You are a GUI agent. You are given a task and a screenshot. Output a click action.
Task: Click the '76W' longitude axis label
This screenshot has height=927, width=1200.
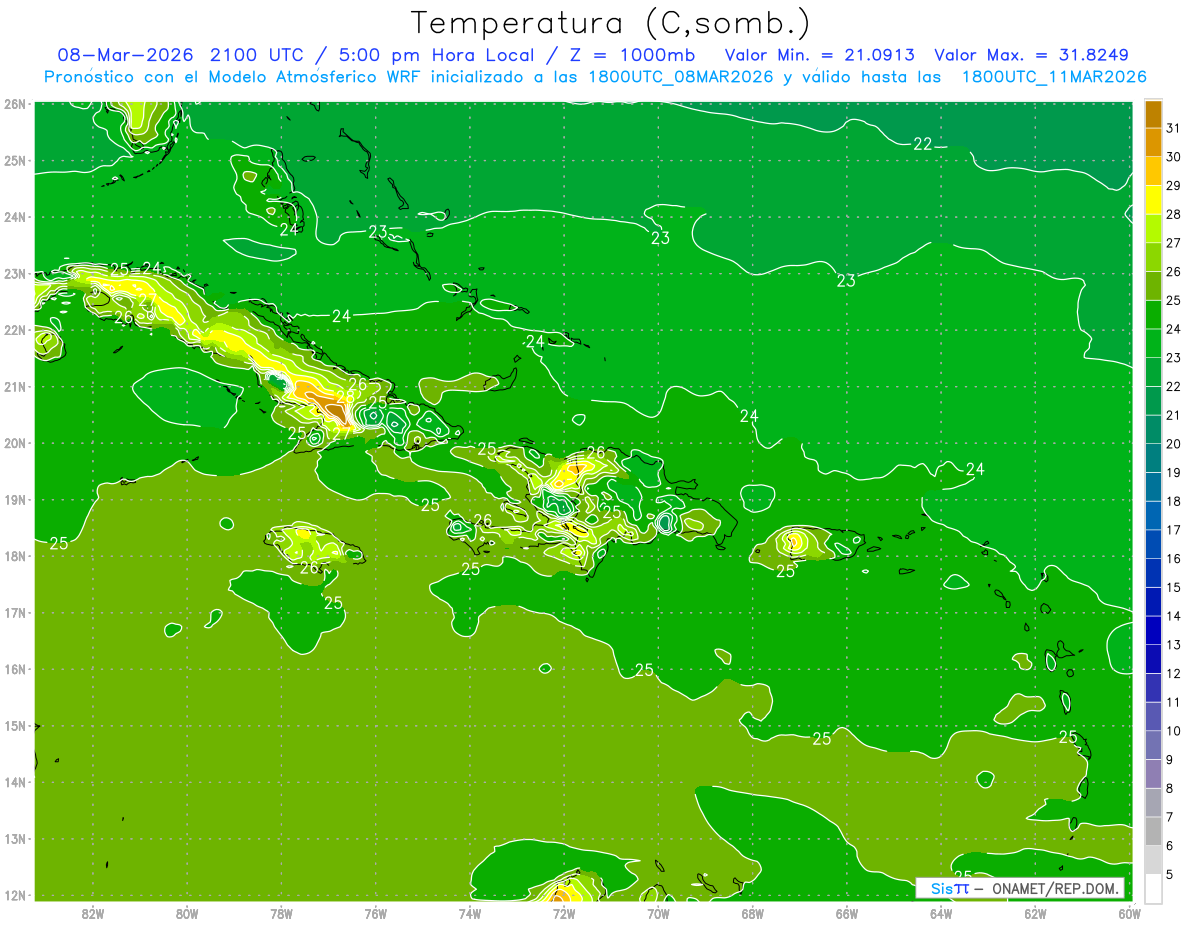[375, 913]
